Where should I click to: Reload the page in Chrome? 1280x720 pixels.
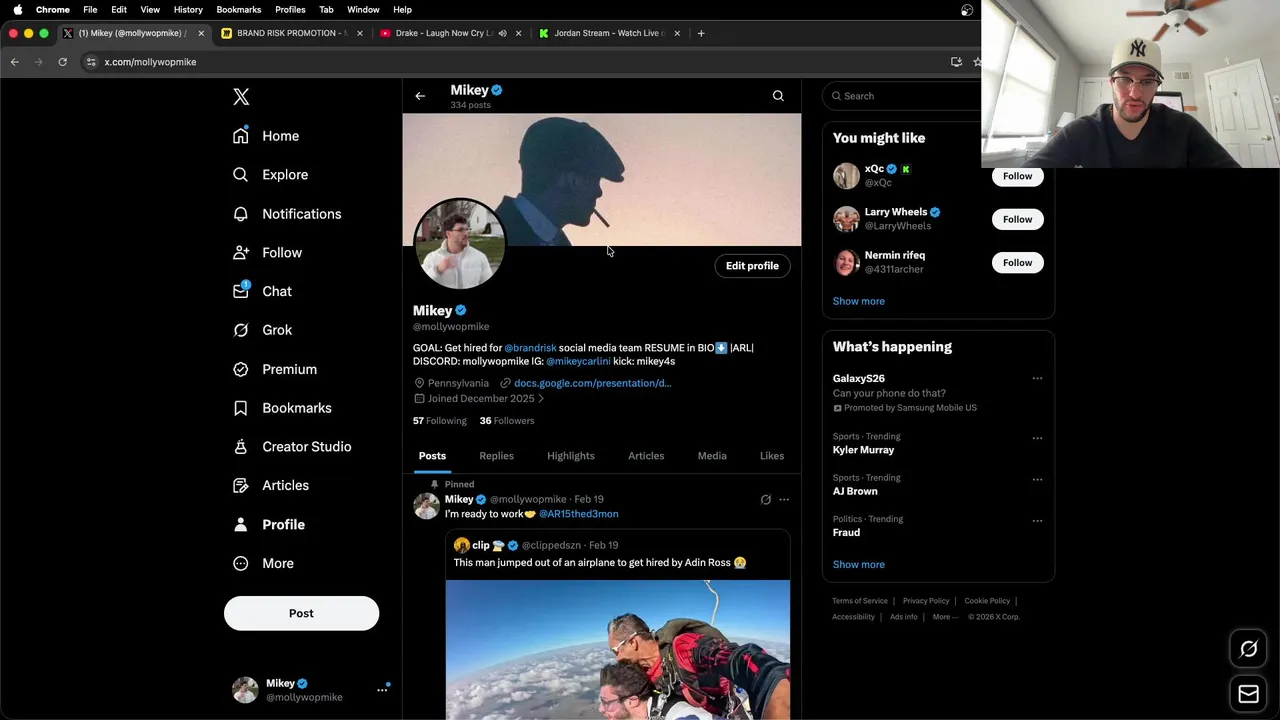62,62
